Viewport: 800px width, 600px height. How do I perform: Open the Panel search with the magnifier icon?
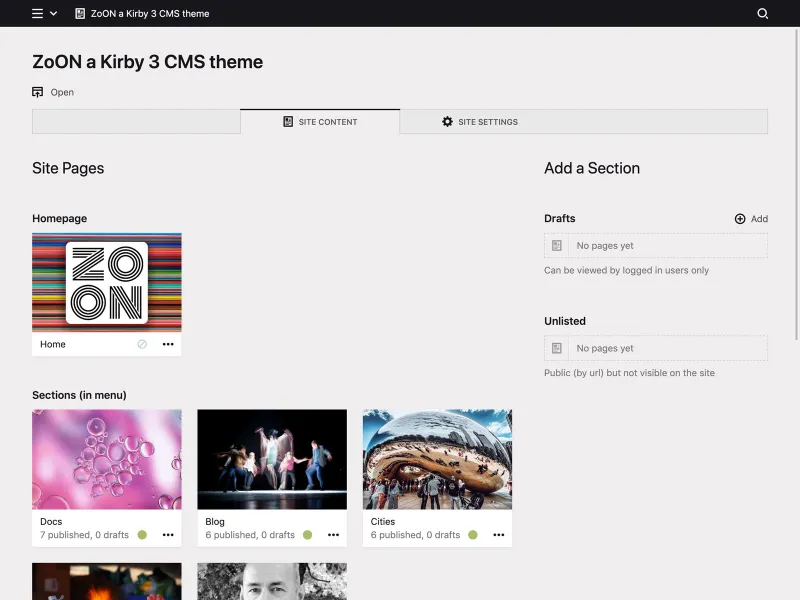[763, 14]
